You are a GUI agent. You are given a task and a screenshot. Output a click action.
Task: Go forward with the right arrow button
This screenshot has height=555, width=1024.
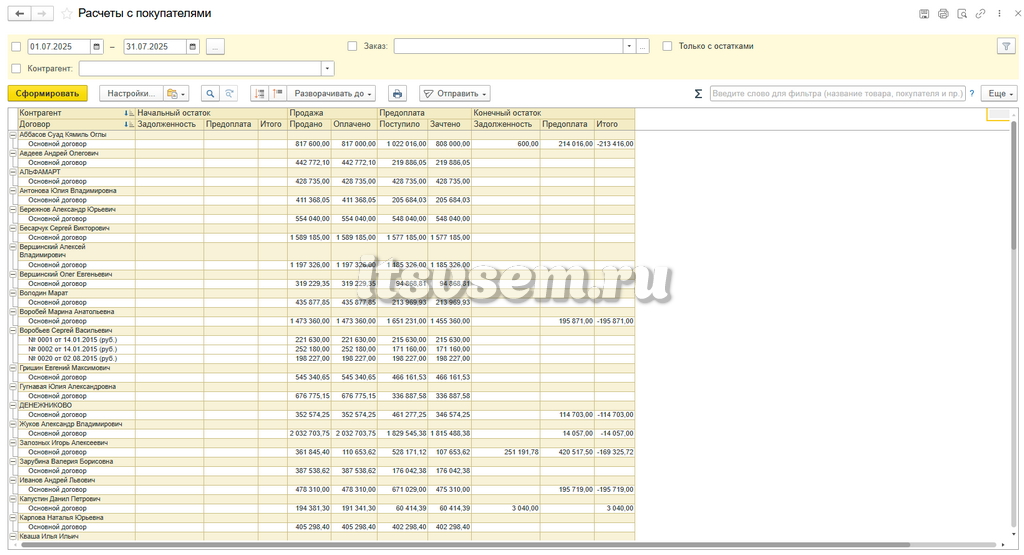(42, 14)
